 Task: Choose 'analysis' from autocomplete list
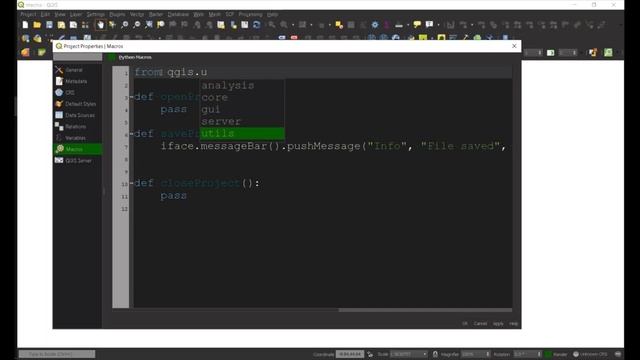242,85
